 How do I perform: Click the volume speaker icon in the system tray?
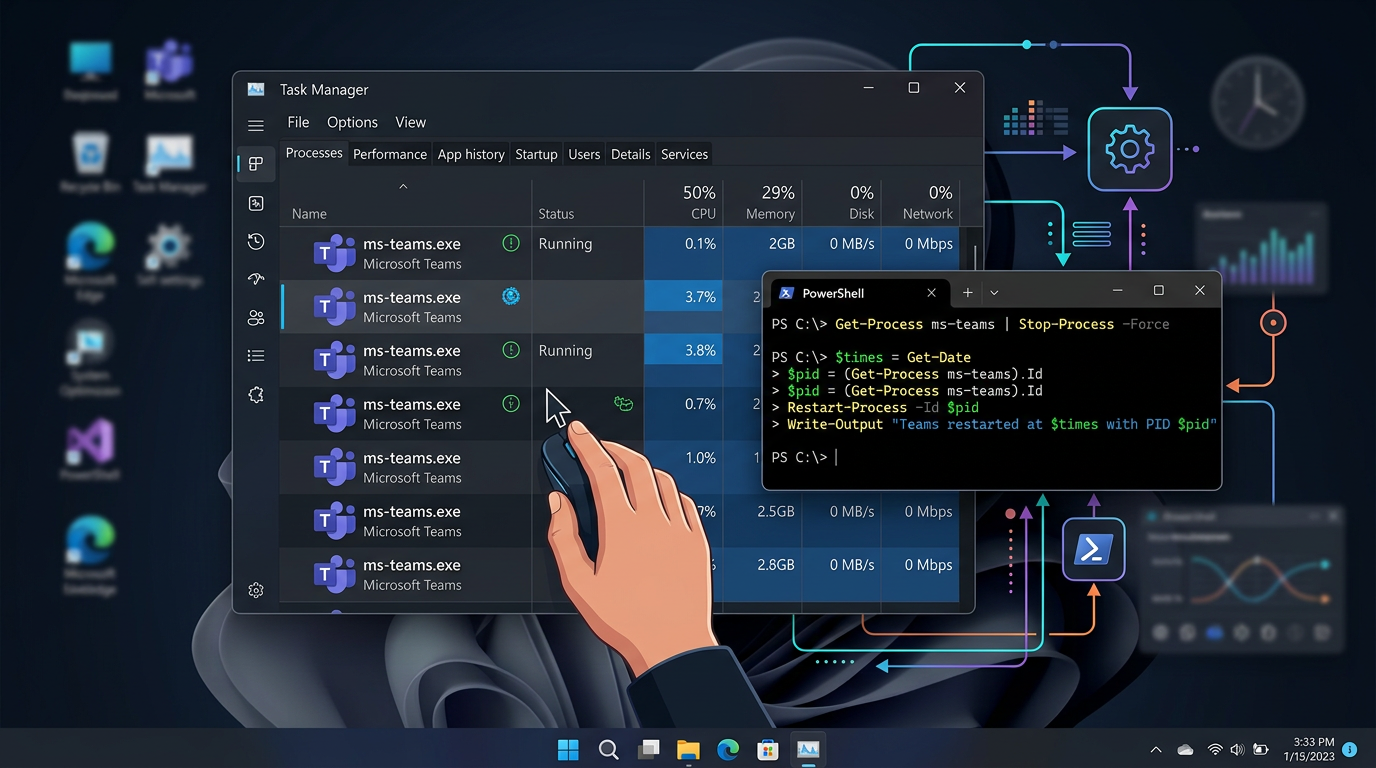coord(1238,749)
